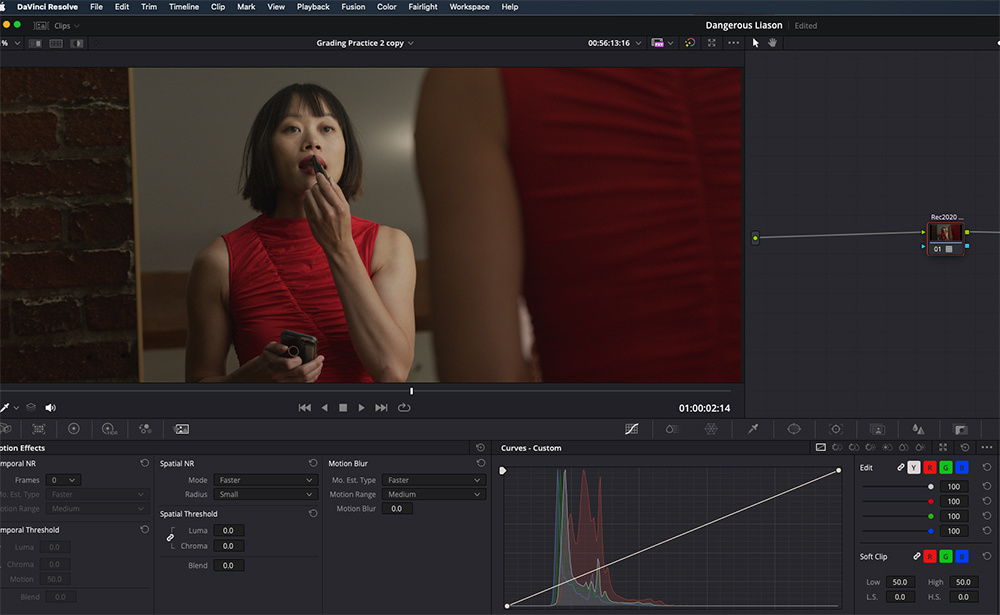Open the Spatial NR Radius dropdown
This screenshot has height=615, width=1000.
tap(265, 494)
